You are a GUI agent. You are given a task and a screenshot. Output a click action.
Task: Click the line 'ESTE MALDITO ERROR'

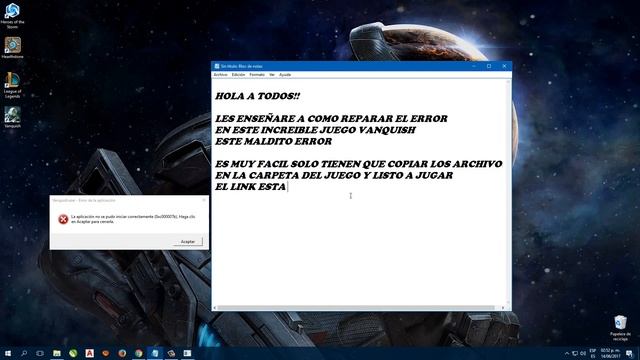(x=273, y=141)
